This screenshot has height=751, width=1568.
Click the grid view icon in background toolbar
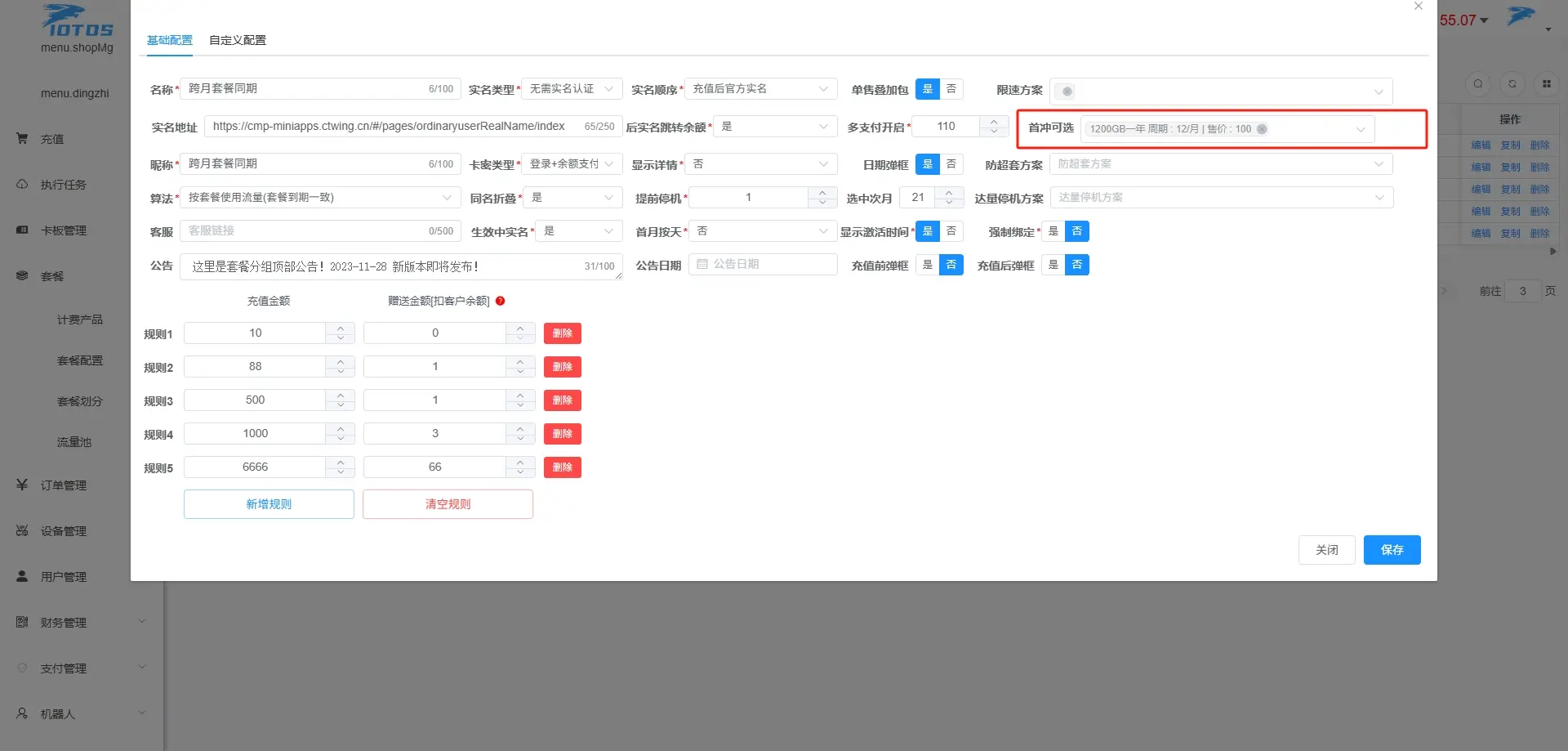(1547, 83)
